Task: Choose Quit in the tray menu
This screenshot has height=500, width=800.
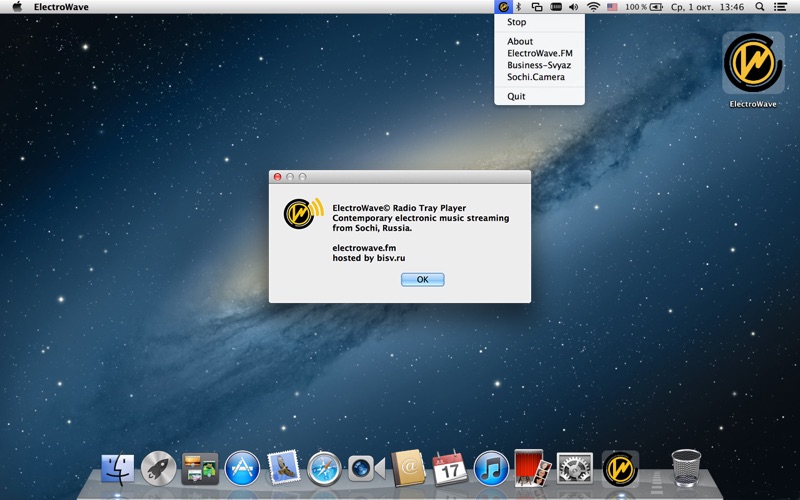Action: pyautogui.click(x=539, y=96)
